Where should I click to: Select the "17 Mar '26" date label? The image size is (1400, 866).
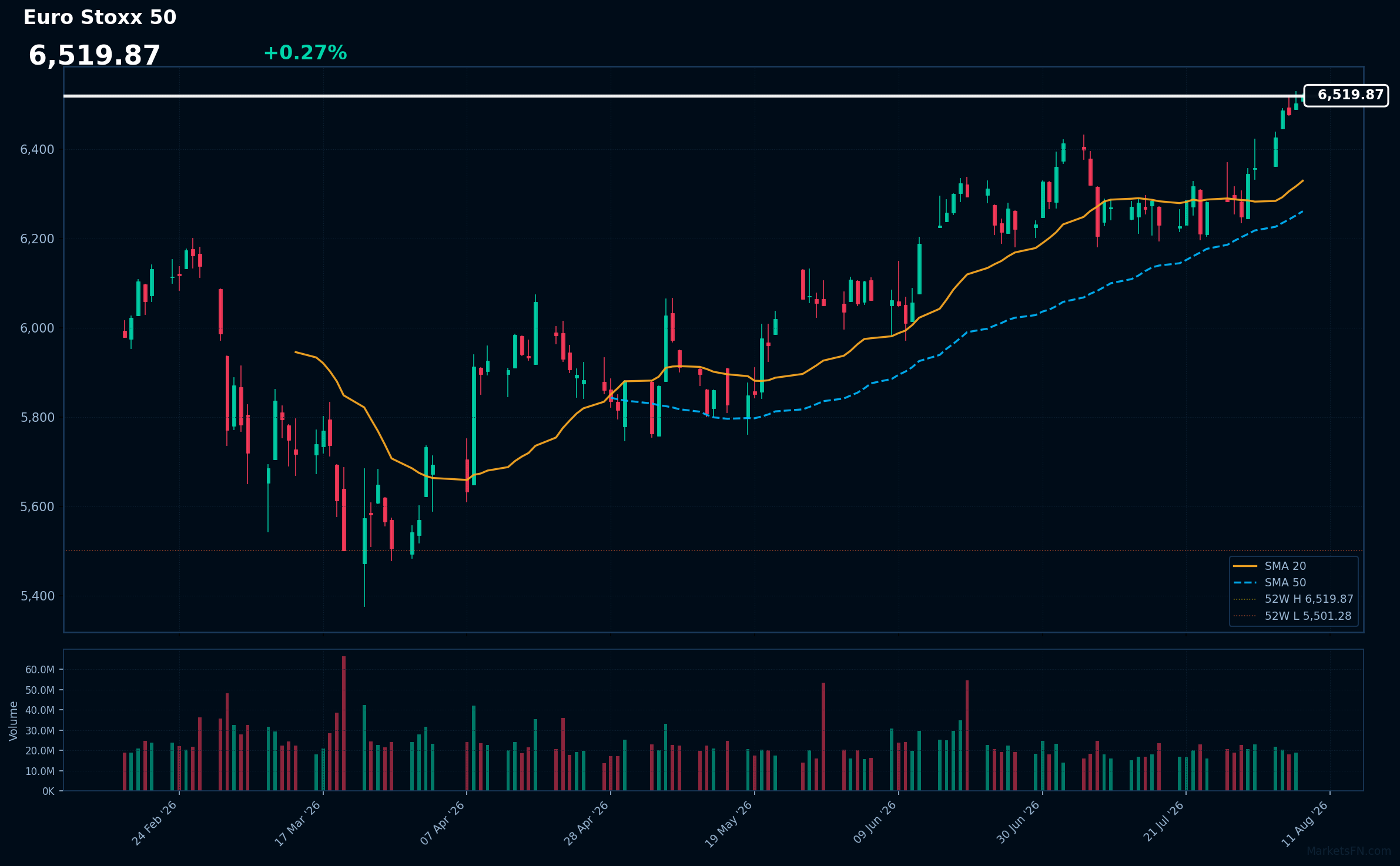pyautogui.click(x=297, y=823)
